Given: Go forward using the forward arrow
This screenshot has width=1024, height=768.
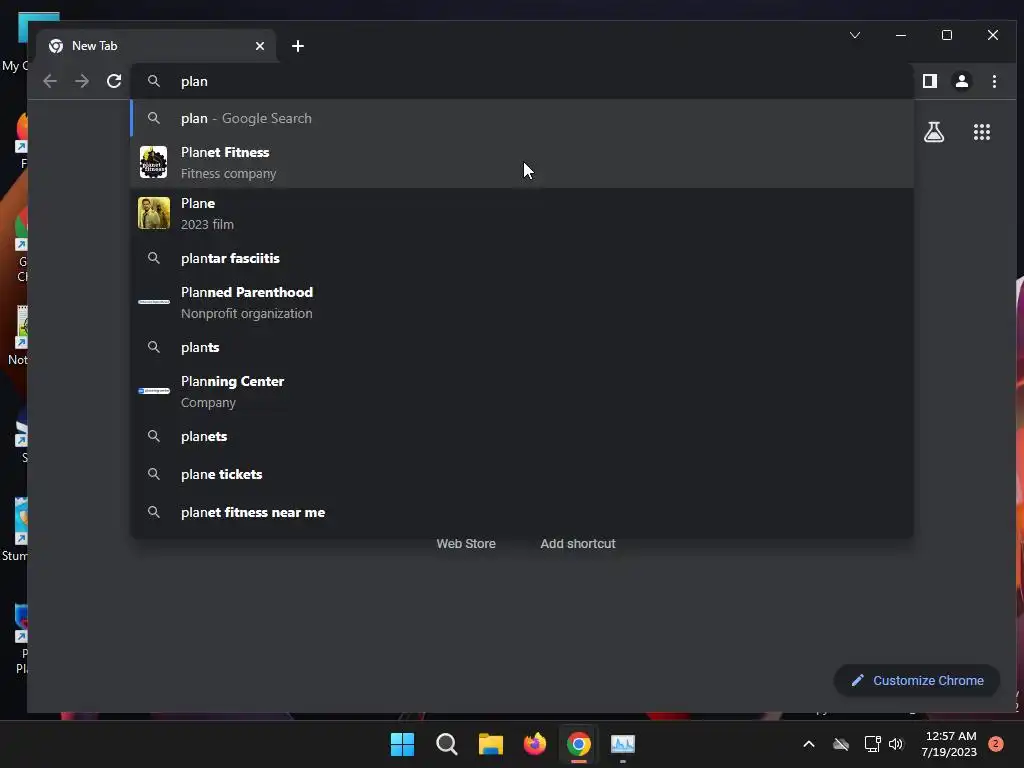Looking at the screenshot, I should pyautogui.click(x=82, y=81).
